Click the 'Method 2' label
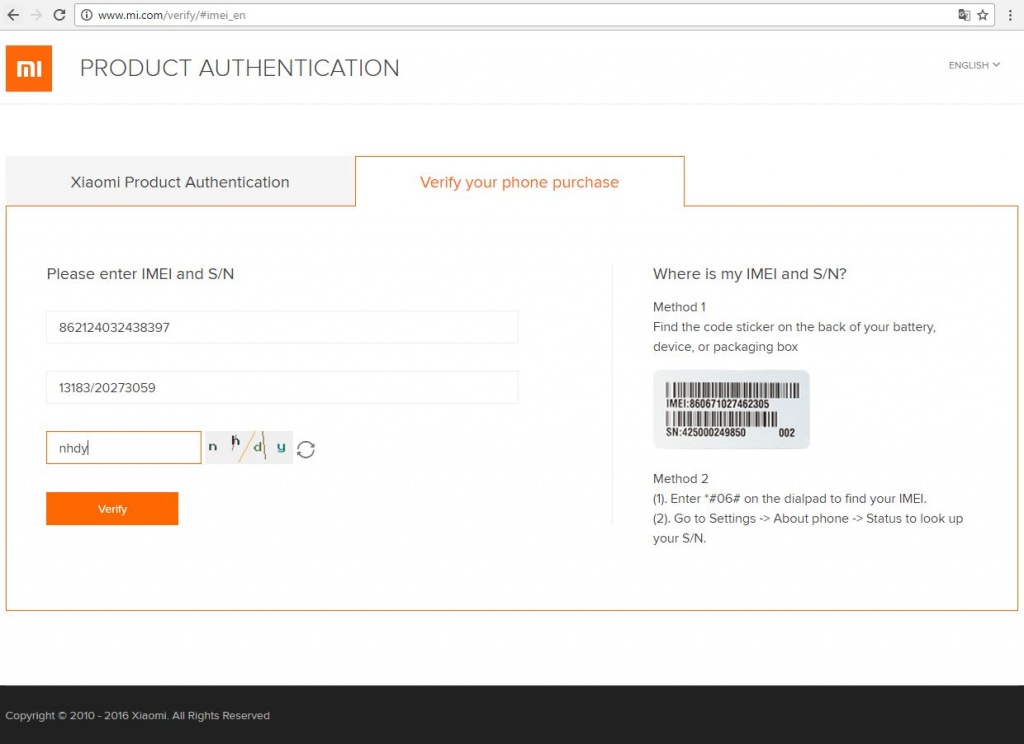This screenshot has width=1024, height=744. 680,479
